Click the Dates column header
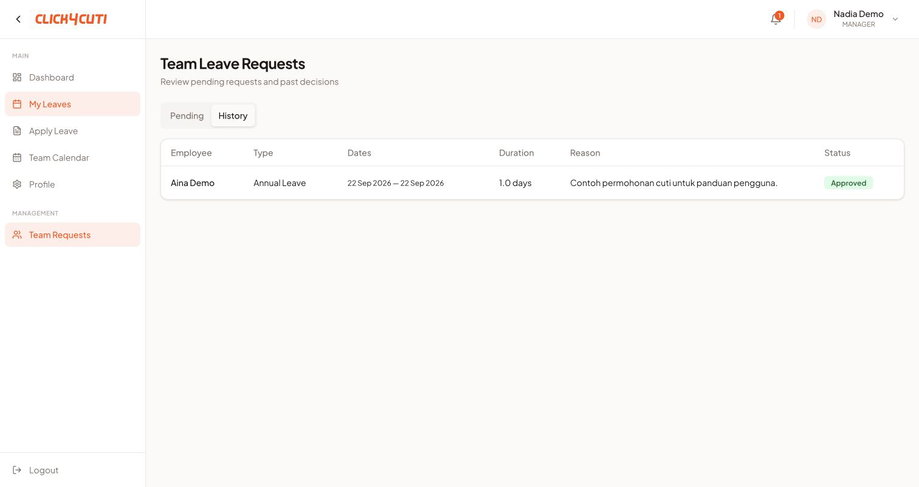Screen dimensions: 919x487 click(x=359, y=153)
